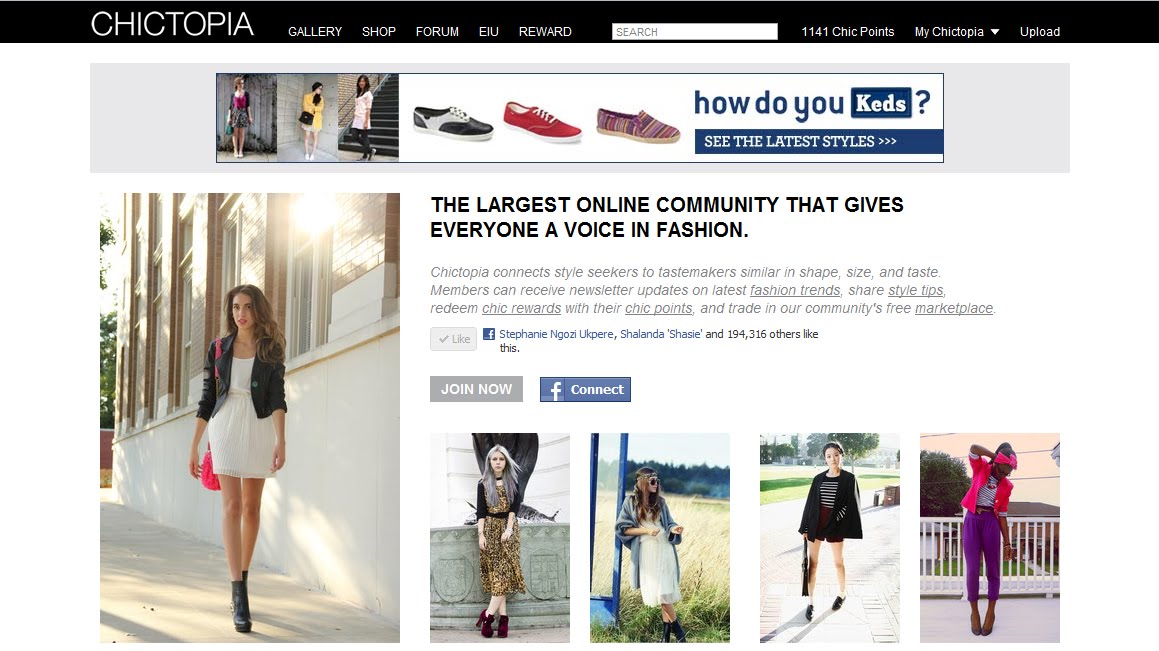1159x651 pixels.
Task: Open the large featured white dress photo
Action: pos(250,417)
